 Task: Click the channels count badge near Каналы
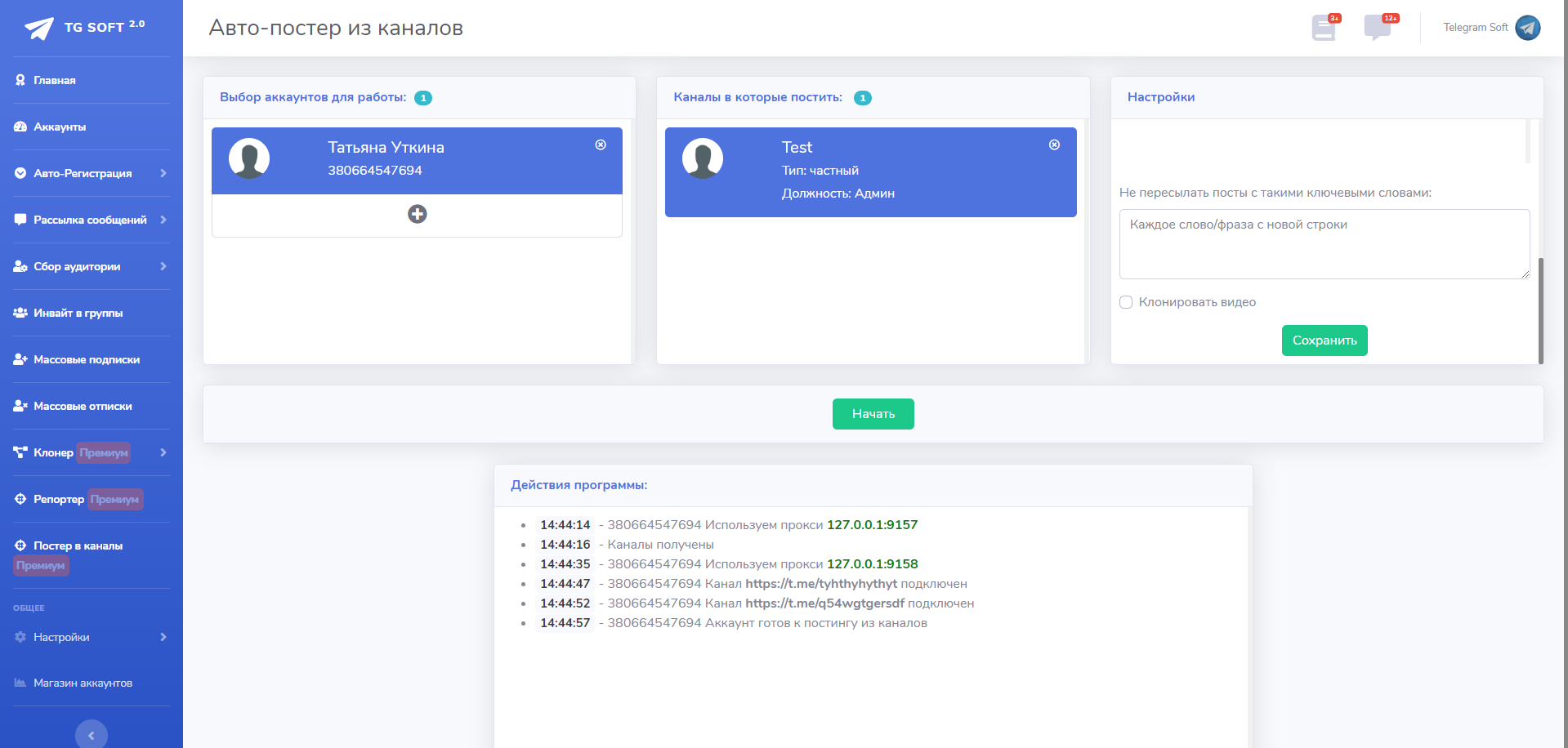863,98
